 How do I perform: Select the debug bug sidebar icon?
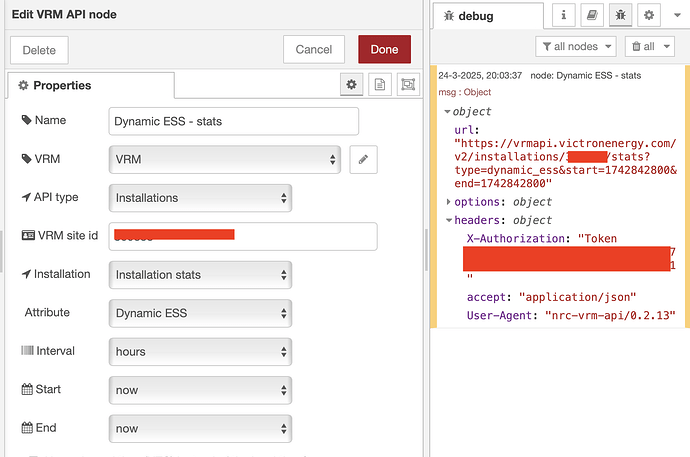click(621, 16)
